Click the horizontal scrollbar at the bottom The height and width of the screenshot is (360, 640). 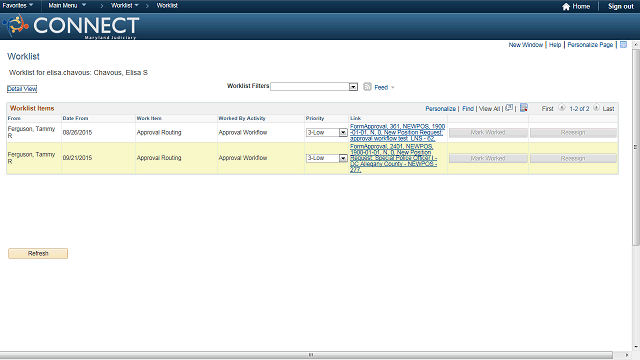click(307, 355)
